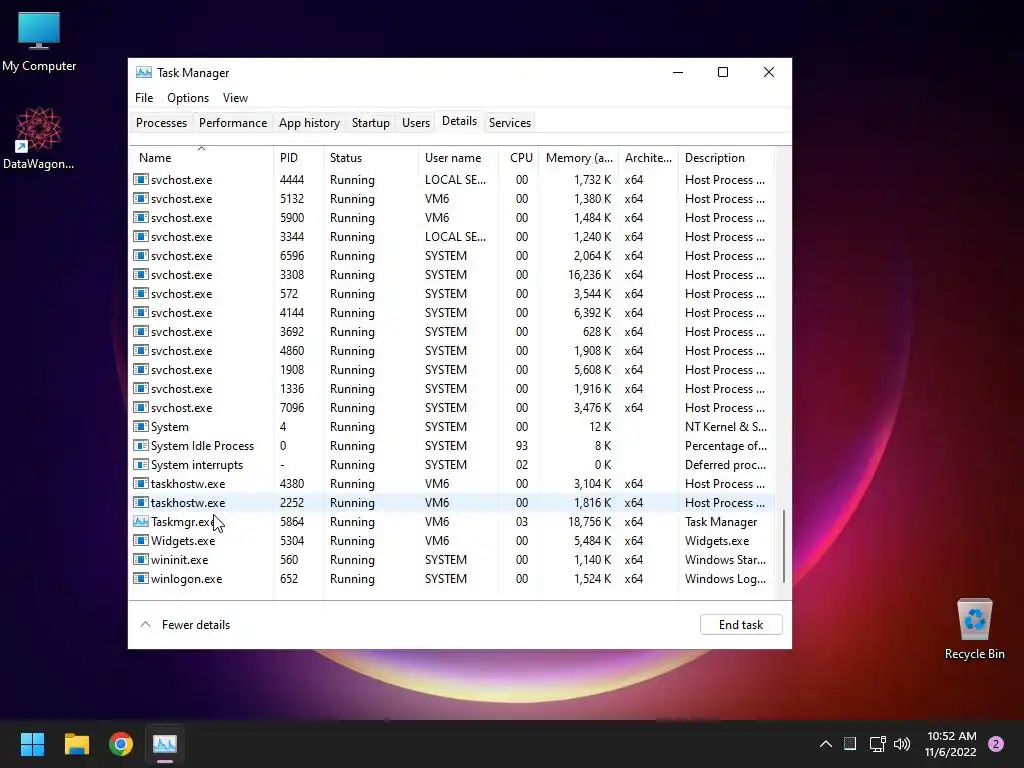Open My Computer desktop icon
1024x768 pixels.
point(39,40)
